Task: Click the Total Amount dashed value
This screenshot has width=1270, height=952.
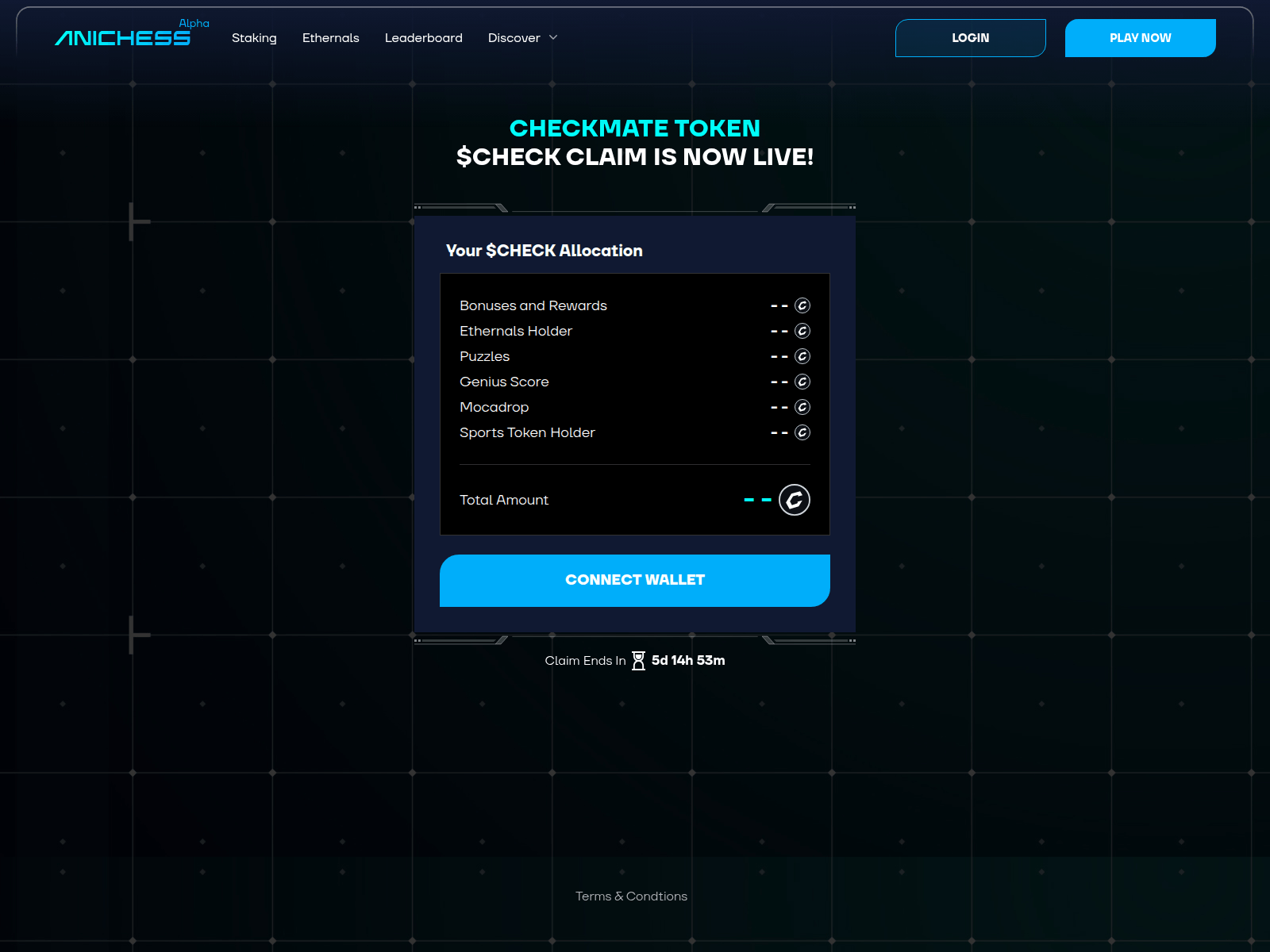Action: click(758, 500)
